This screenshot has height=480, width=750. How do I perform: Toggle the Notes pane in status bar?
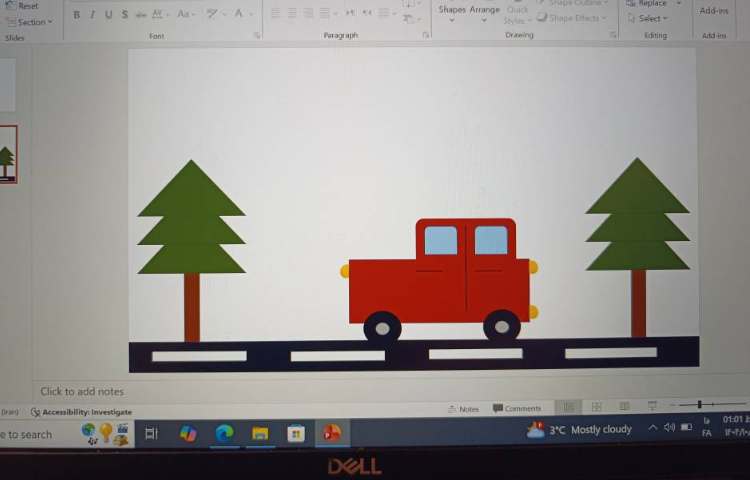coord(464,409)
